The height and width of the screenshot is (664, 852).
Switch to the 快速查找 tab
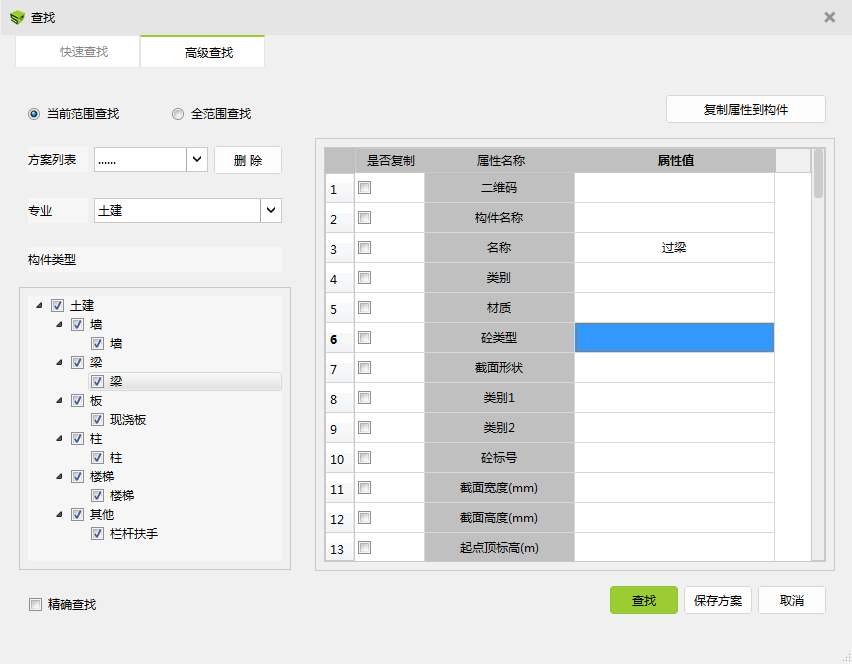tap(78, 52)
